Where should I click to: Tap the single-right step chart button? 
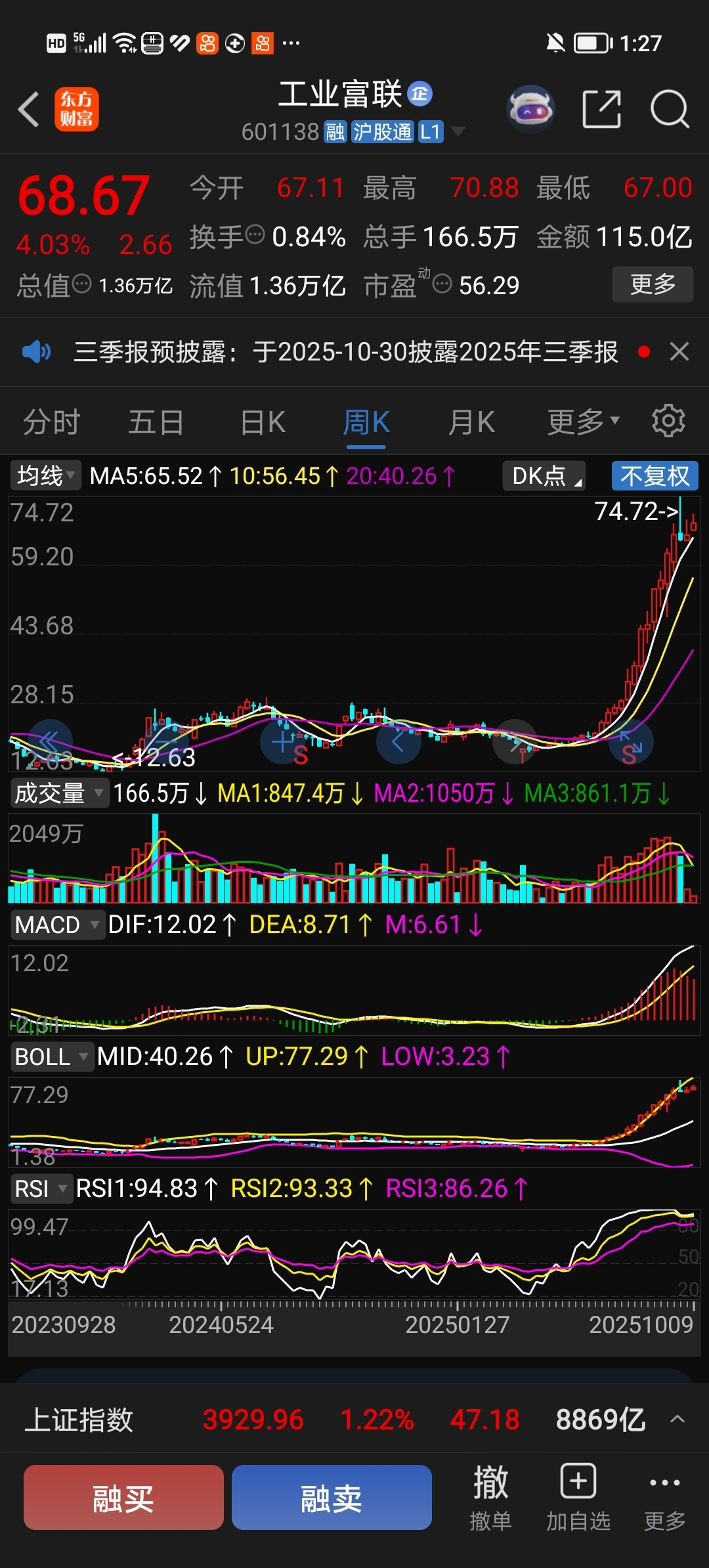[515, 741]
